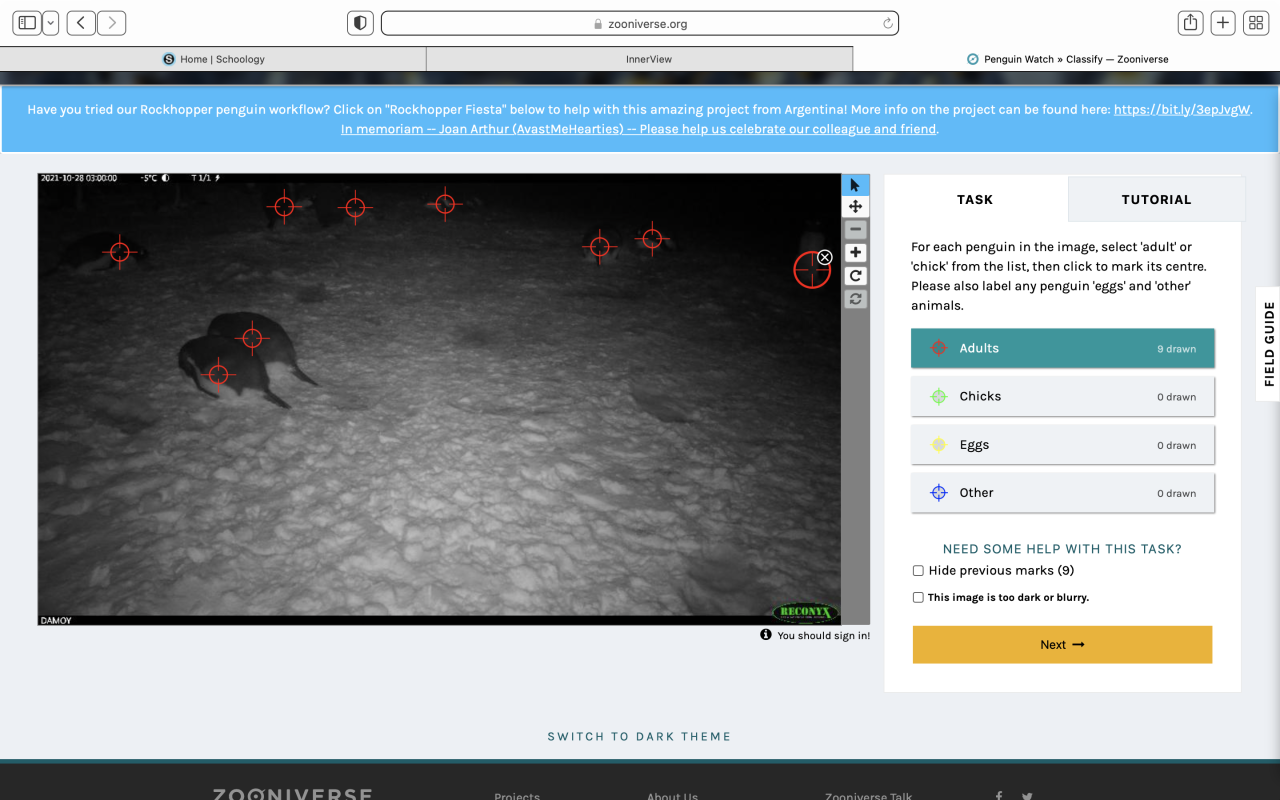Click the red mark on leftmost penguin

pos(119,252)
